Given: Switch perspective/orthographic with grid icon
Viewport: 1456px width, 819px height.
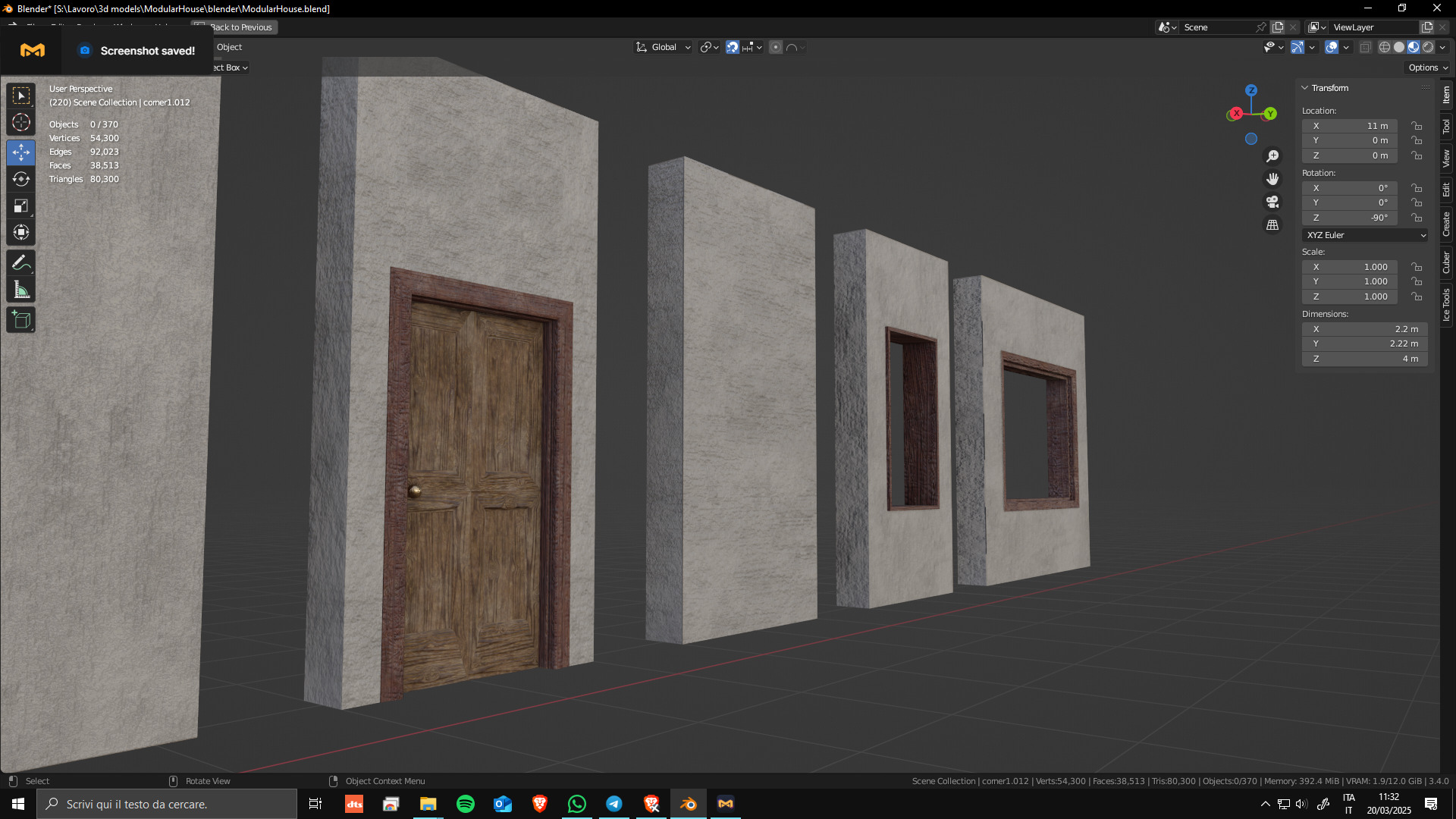Looking at the screenshot, I should pos(1272,225).
